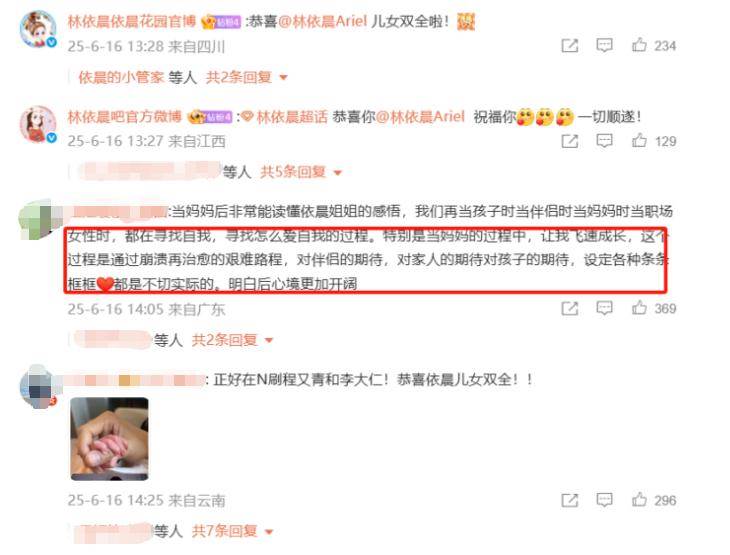Share the 14:05 Guangdong comment

pos(570,308)
